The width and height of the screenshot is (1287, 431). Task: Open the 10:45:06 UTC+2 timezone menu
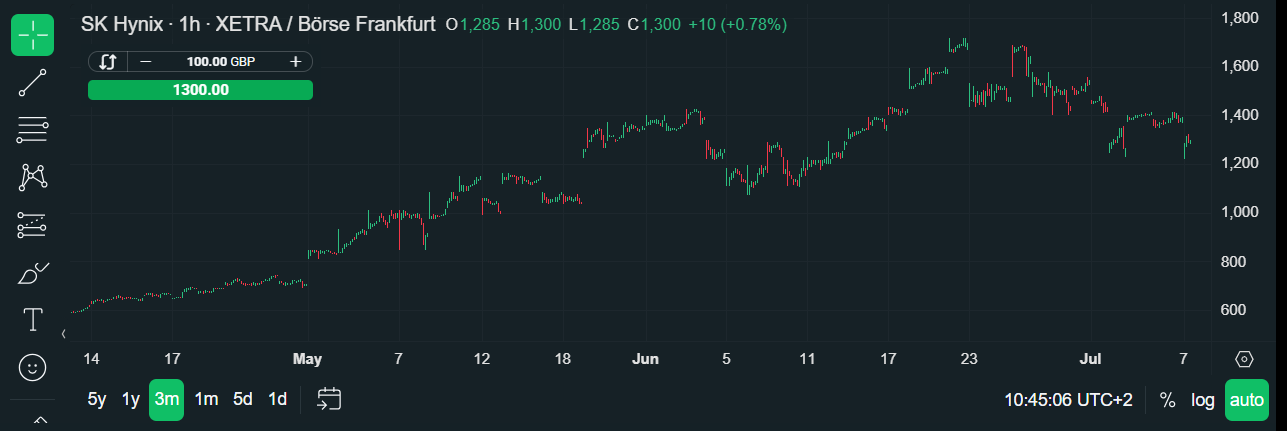pyautogui.click(x=1069, y=400)
